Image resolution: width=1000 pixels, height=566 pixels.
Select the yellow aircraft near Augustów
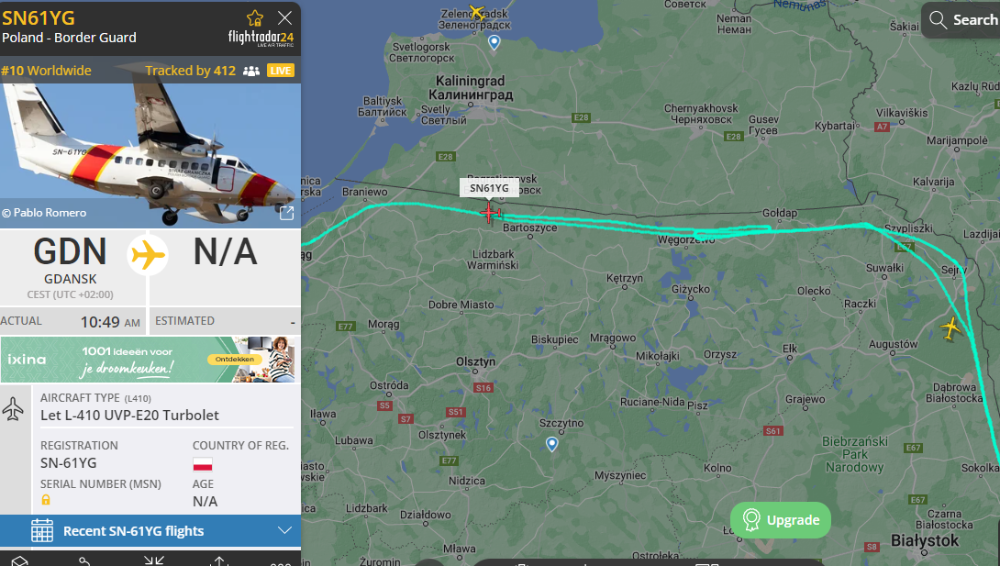[x=951, y=329]
